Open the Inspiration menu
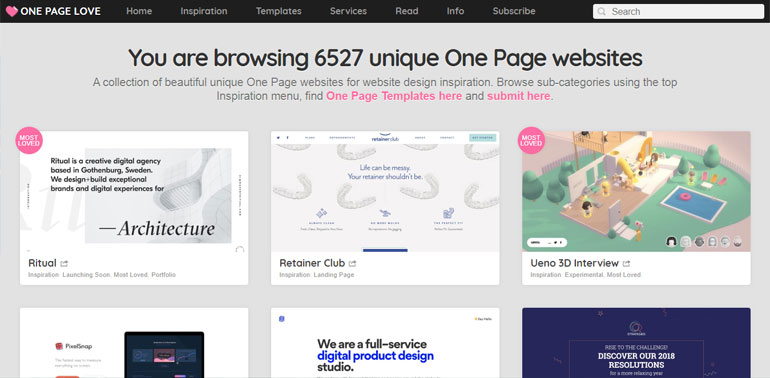This screenshot has width=770, height=378. [204, 11]
